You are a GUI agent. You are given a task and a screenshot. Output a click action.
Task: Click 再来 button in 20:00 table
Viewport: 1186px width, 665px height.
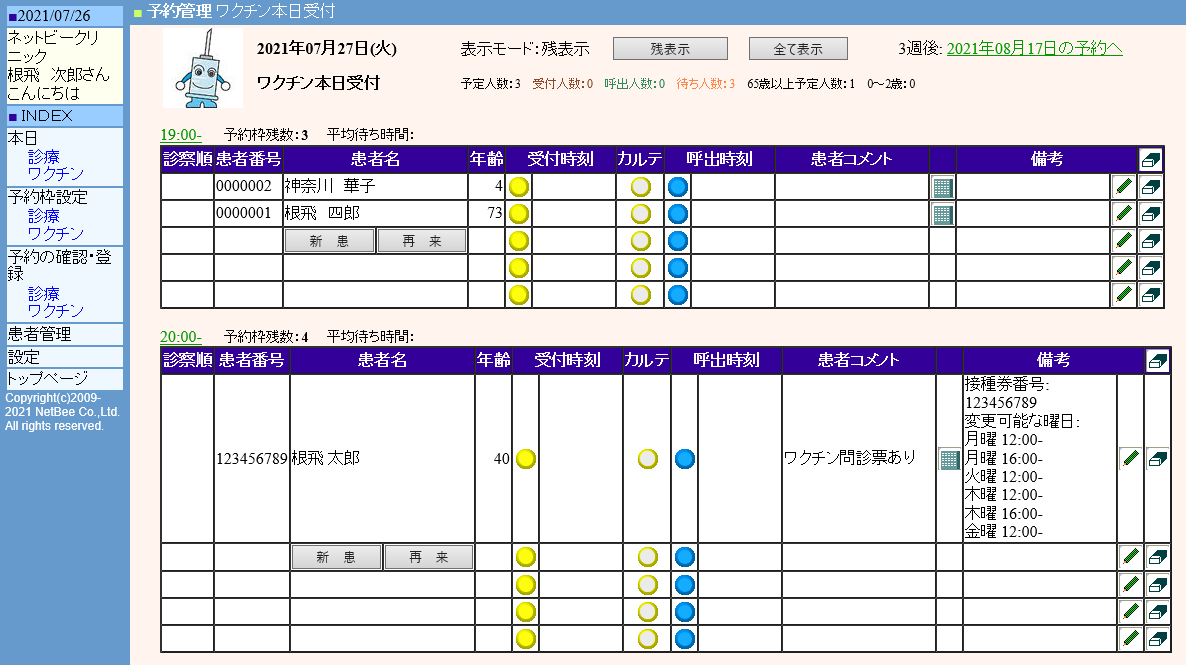coord(429,558)
